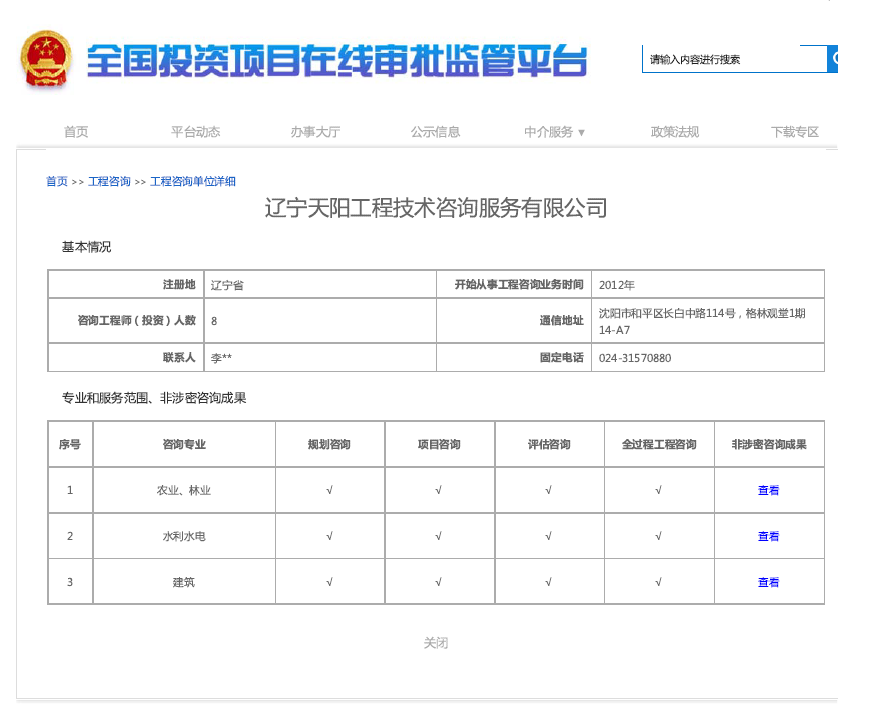Select the 辽宁省 registration value

coord(227,285)
